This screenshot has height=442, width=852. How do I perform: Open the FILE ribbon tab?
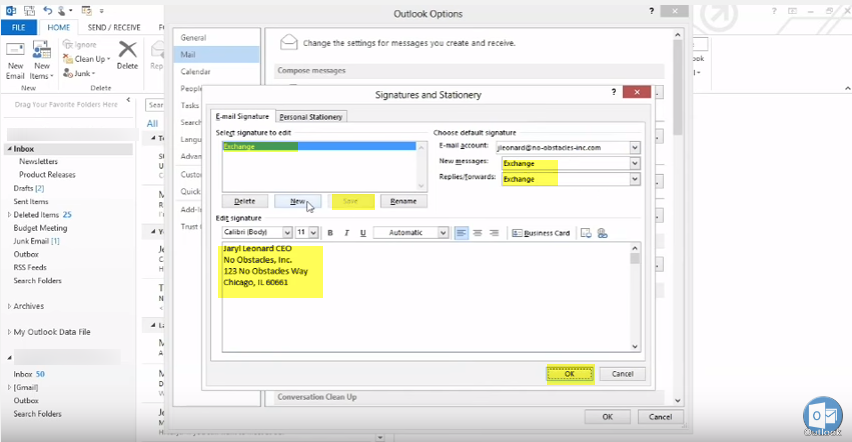(x=18, y=27)
